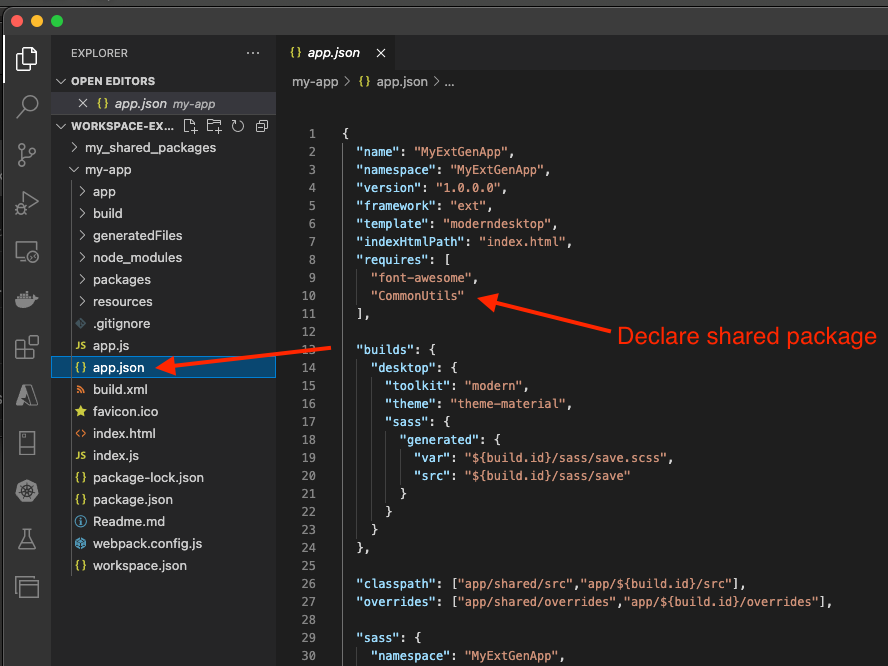
Task: Open the Docker view icon
Action: click(x=26, y=300)
